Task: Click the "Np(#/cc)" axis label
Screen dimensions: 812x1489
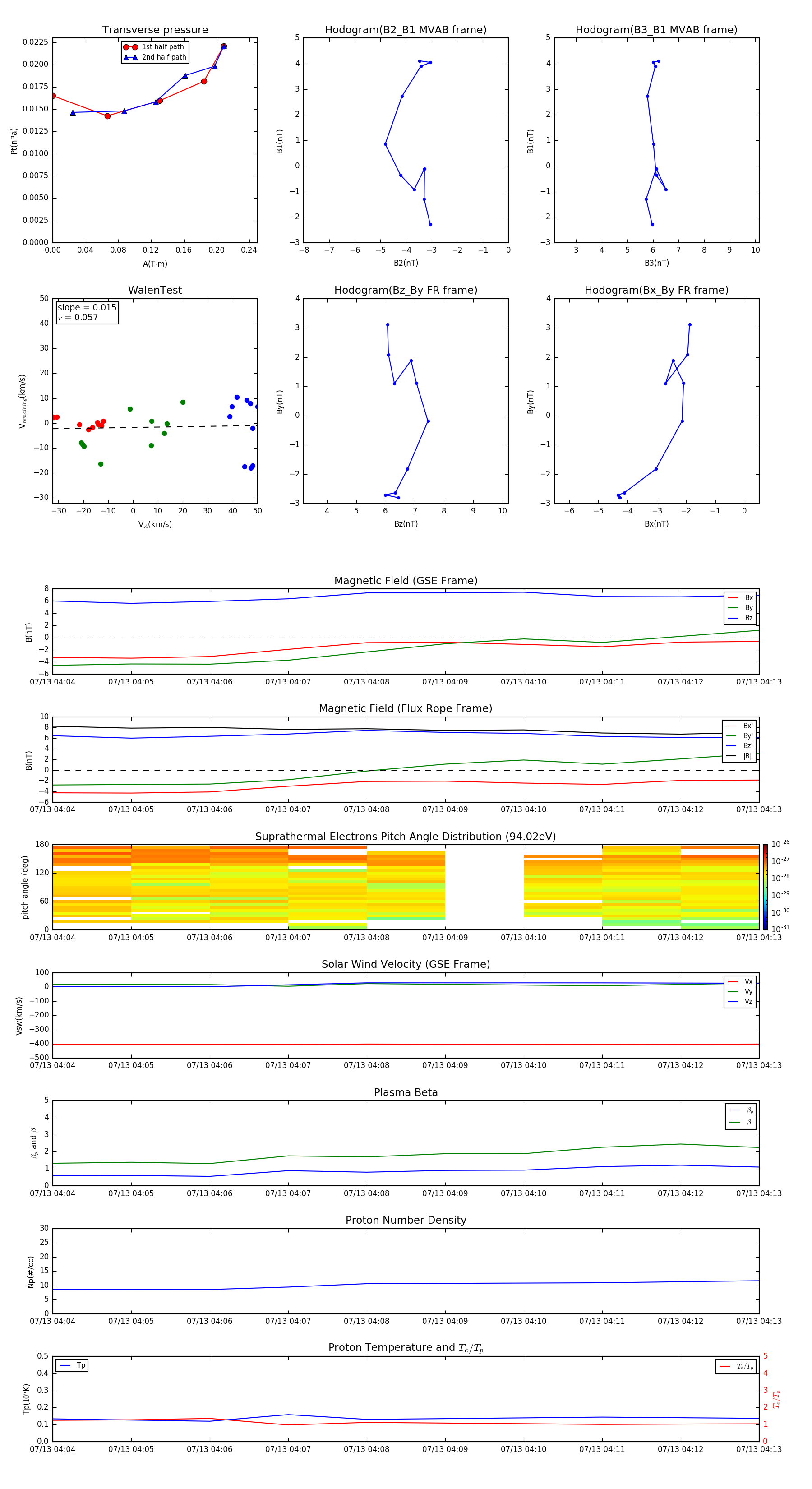Action: [x=31, y=1272]
